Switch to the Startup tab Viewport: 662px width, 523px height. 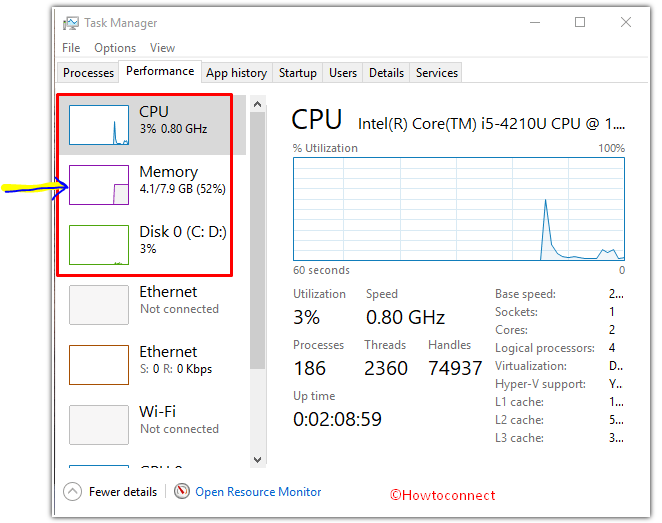(298, 73)
